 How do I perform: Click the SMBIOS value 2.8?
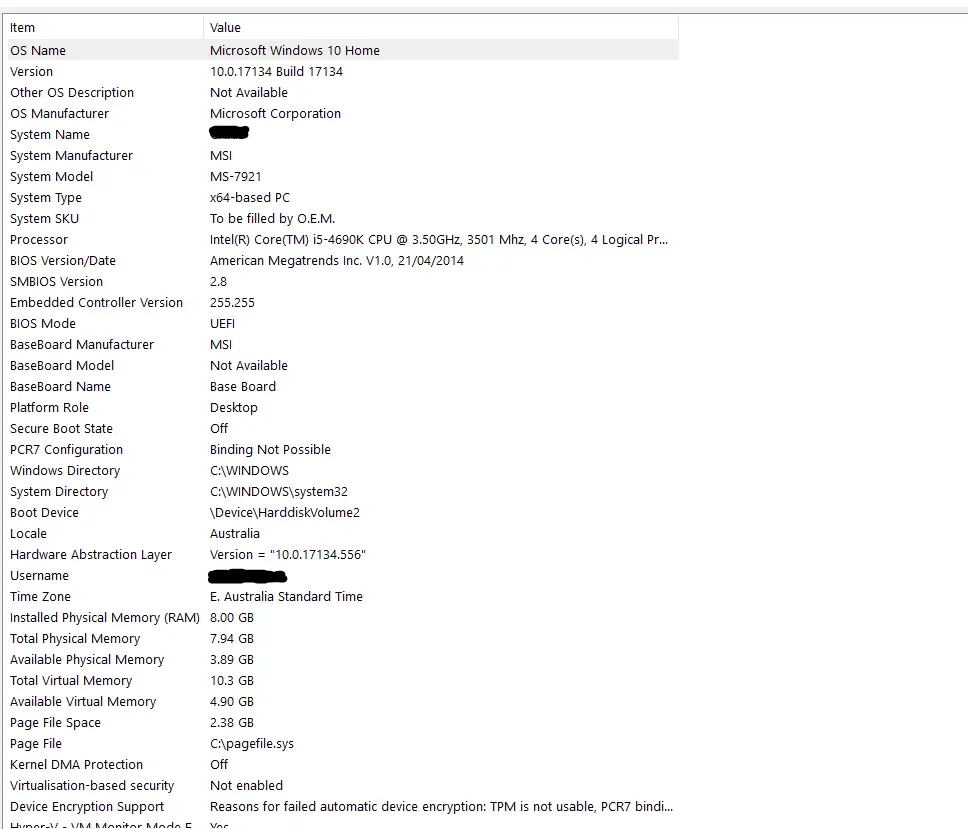pos(219,281)
